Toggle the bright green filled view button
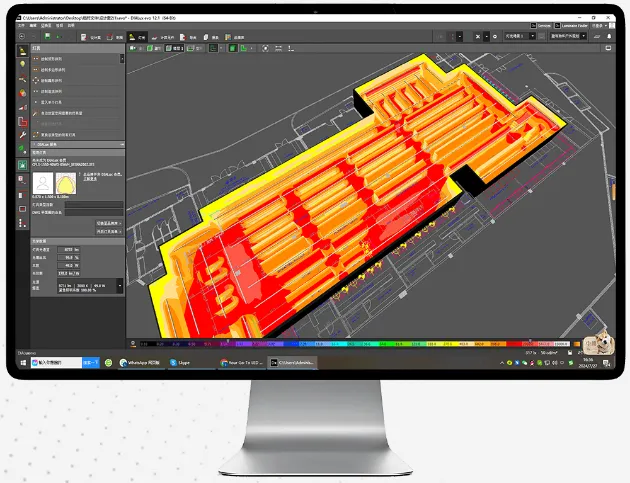This screenshot has width=630, height=483. tap(233, 48)
